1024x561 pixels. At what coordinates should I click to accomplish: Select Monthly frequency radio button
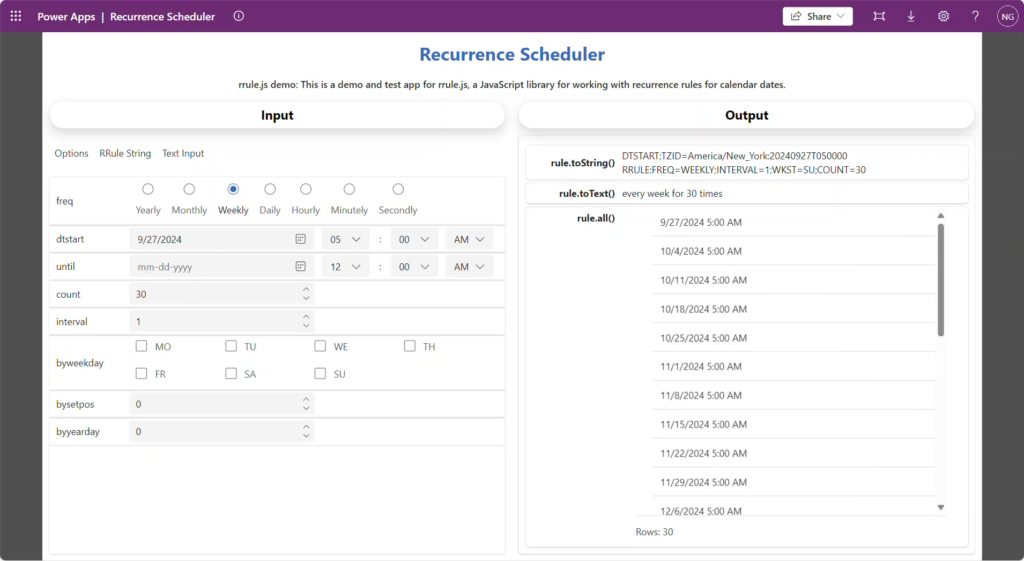point(189,189)
